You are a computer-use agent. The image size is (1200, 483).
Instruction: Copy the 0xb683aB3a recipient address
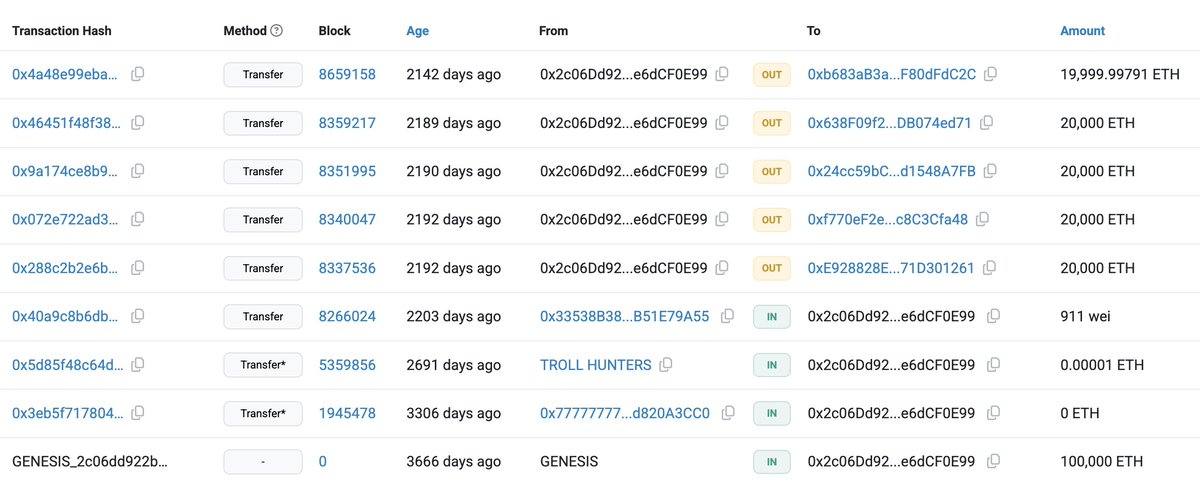[990, 74]
